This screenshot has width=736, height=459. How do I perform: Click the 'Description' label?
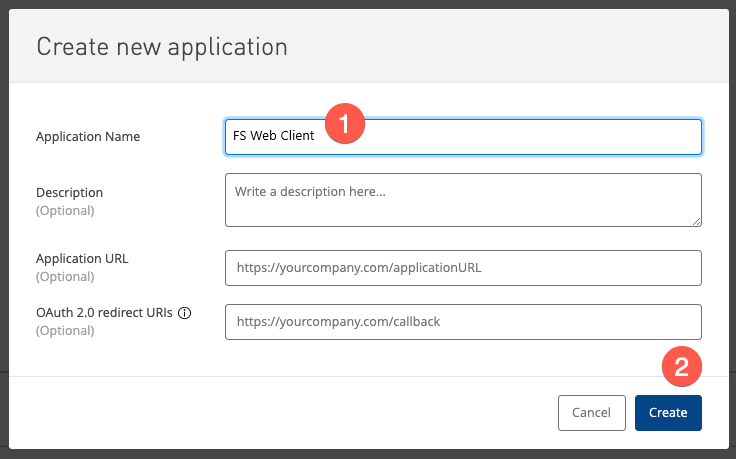click(69, 192)
